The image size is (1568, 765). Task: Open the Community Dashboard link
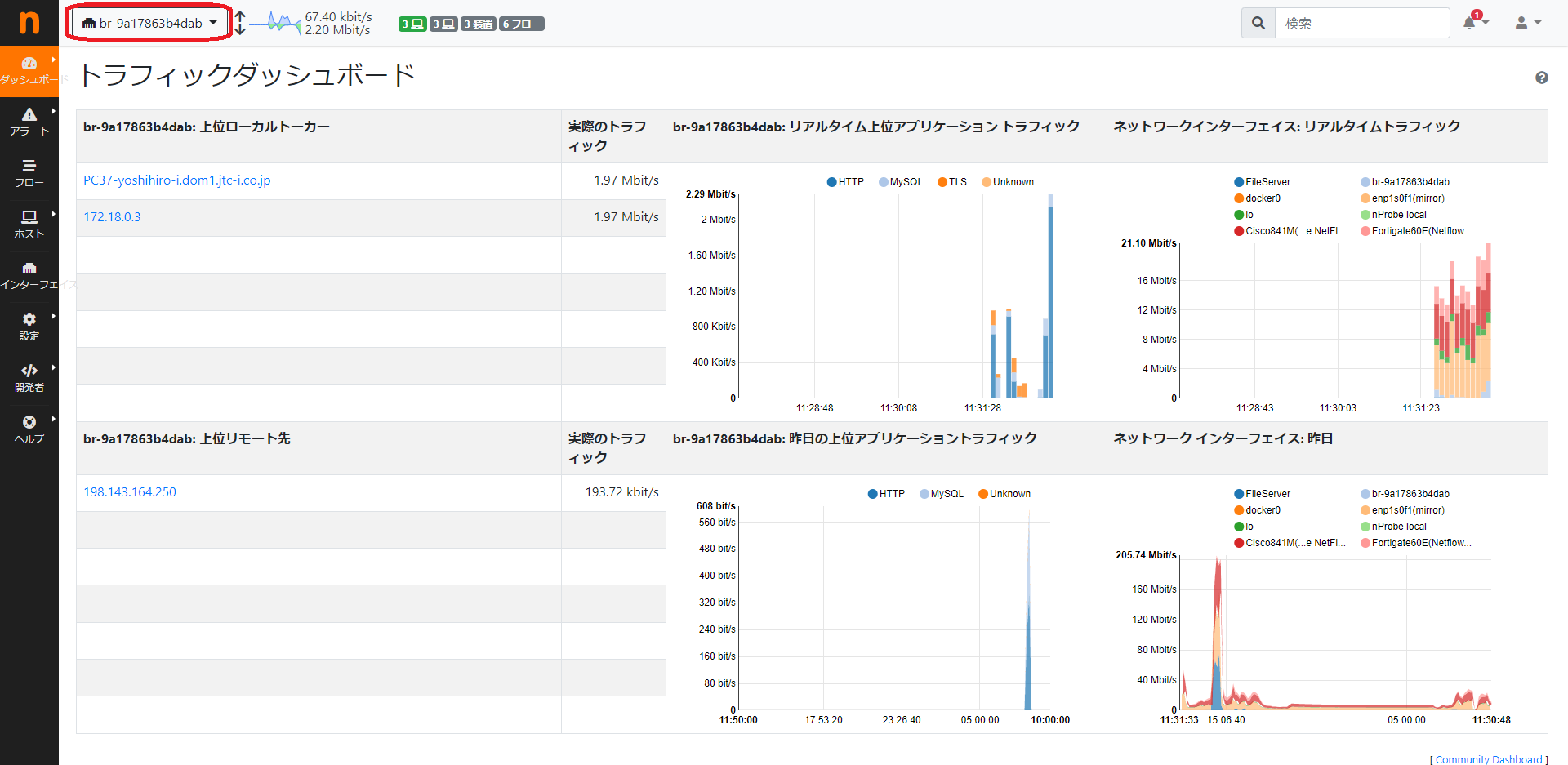tap(1489, 759)
